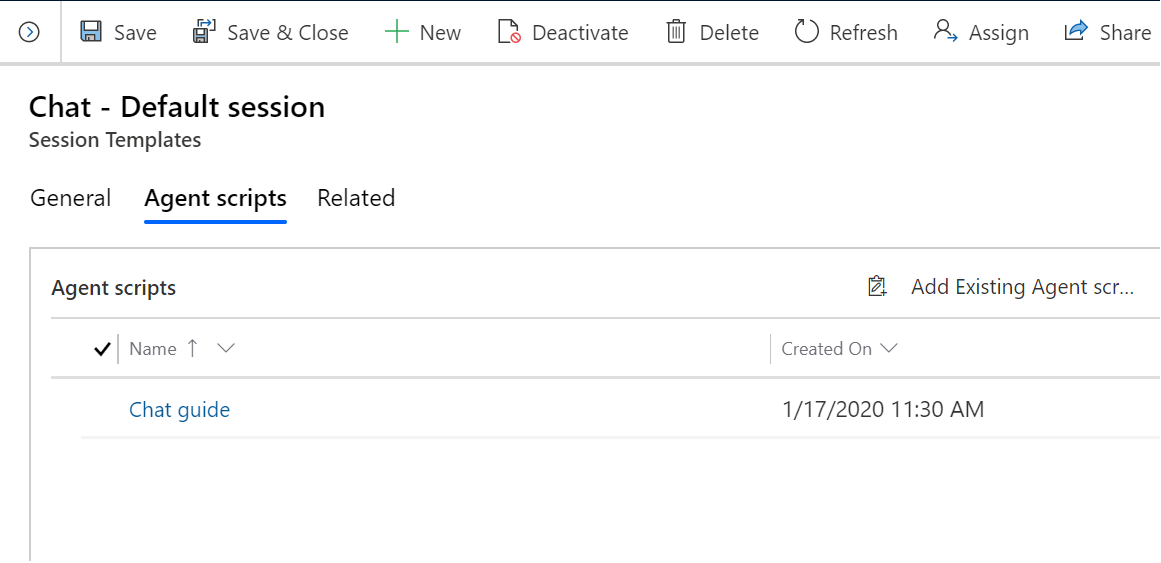This screenshot has width=1161, height=563.
Task: Toggle the select-all checkmark in grid header
Action: click(x=102, y=349)
